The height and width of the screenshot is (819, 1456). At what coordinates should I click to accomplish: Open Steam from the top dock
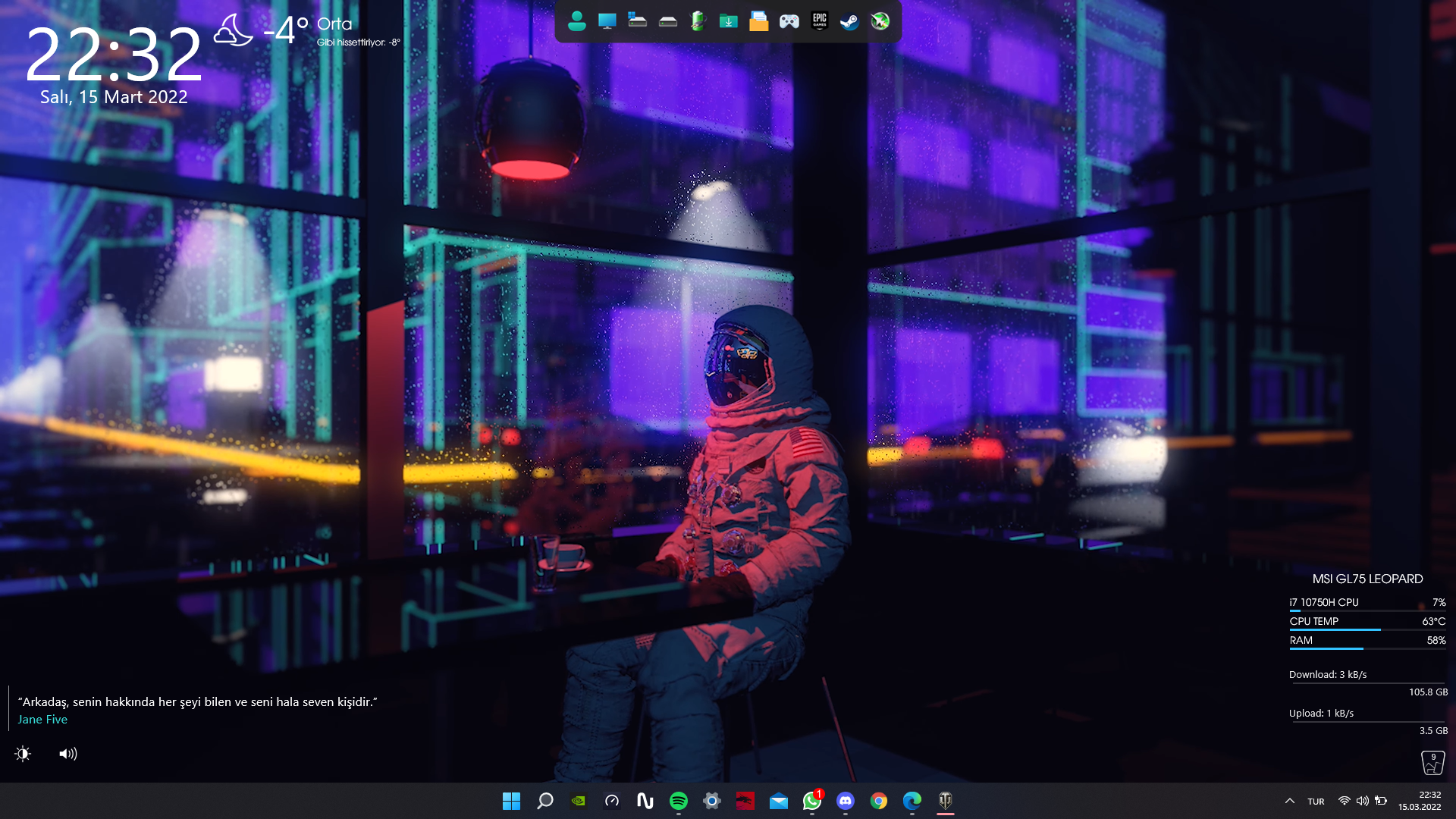849,21
